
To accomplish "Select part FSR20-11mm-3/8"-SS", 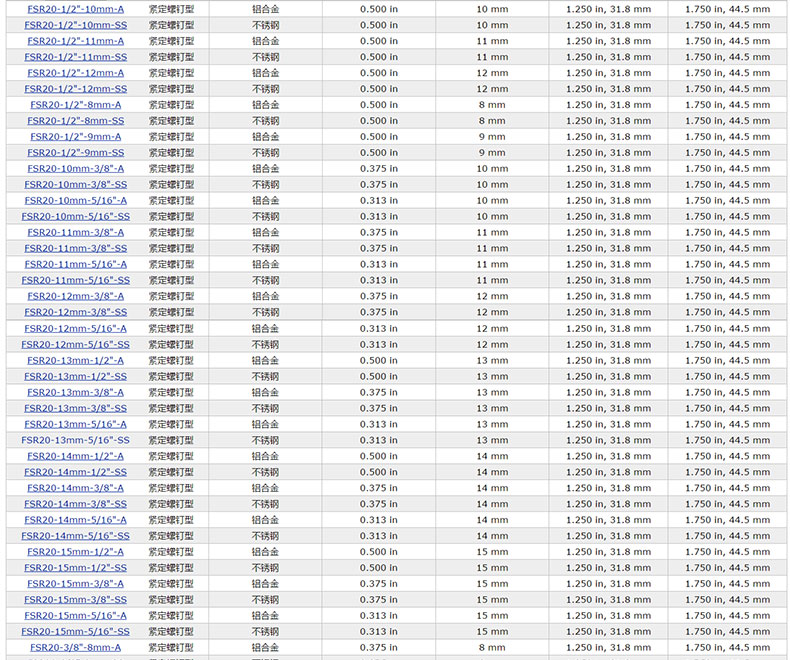I will (75, 249).
